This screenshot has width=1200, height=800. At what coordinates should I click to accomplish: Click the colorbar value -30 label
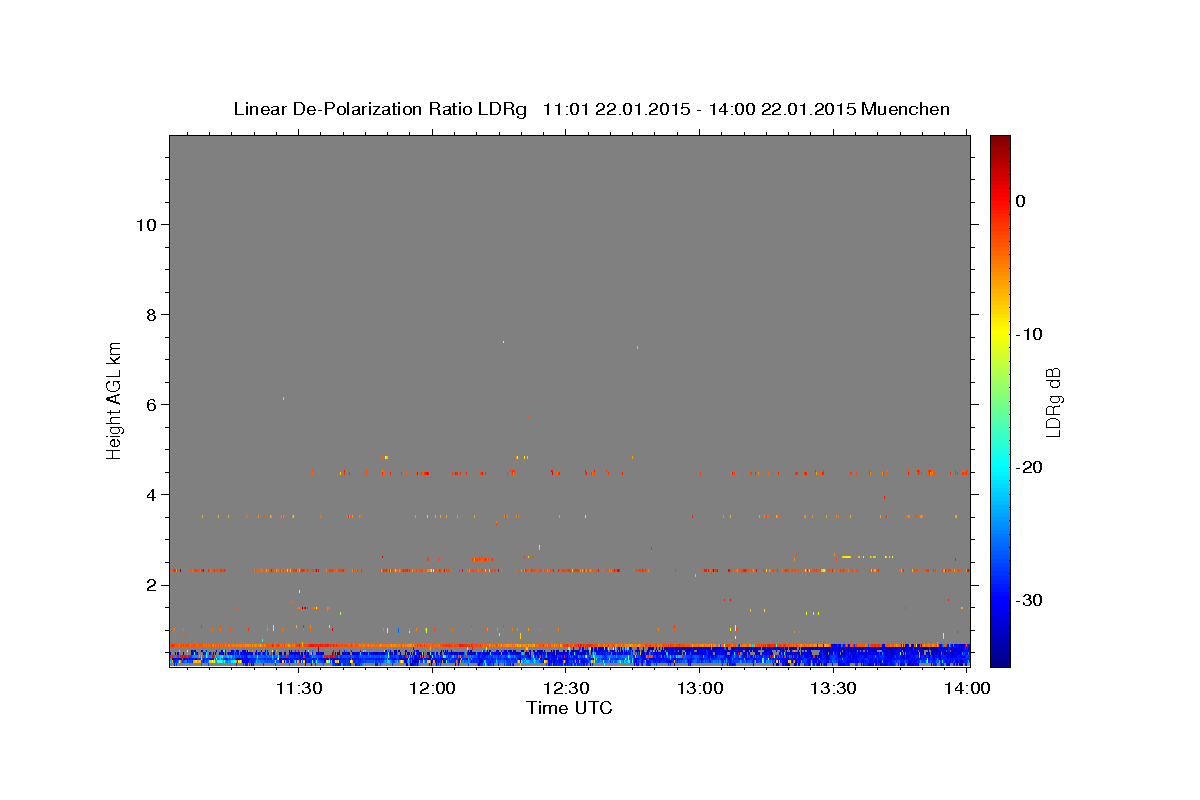click(x=1029, y=600)
